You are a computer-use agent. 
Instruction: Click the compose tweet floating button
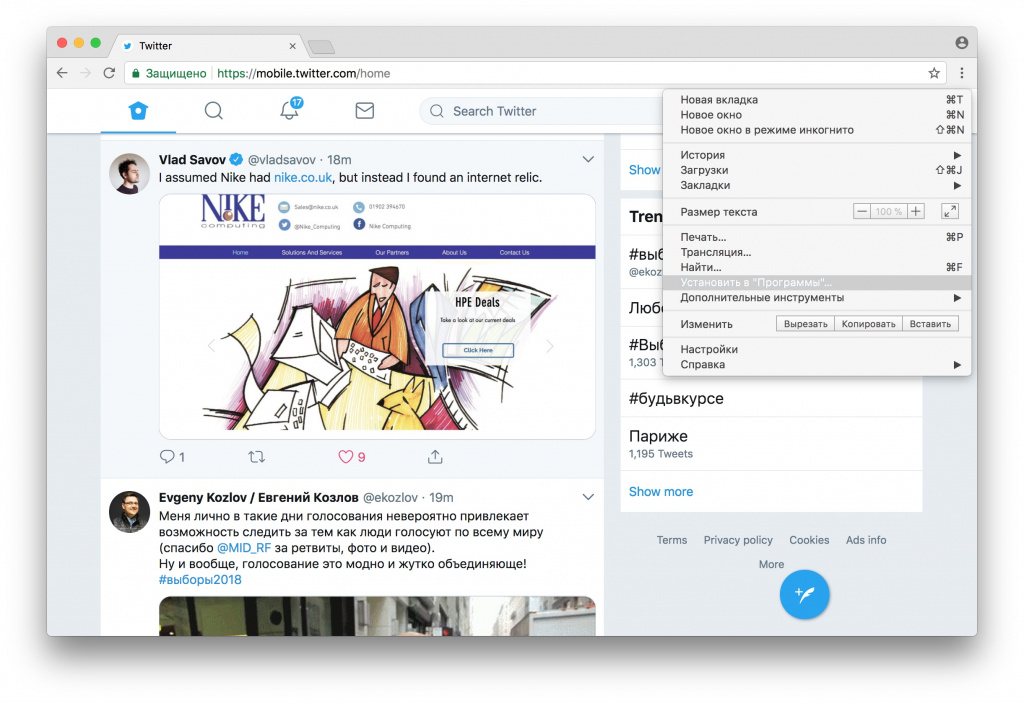804,594
